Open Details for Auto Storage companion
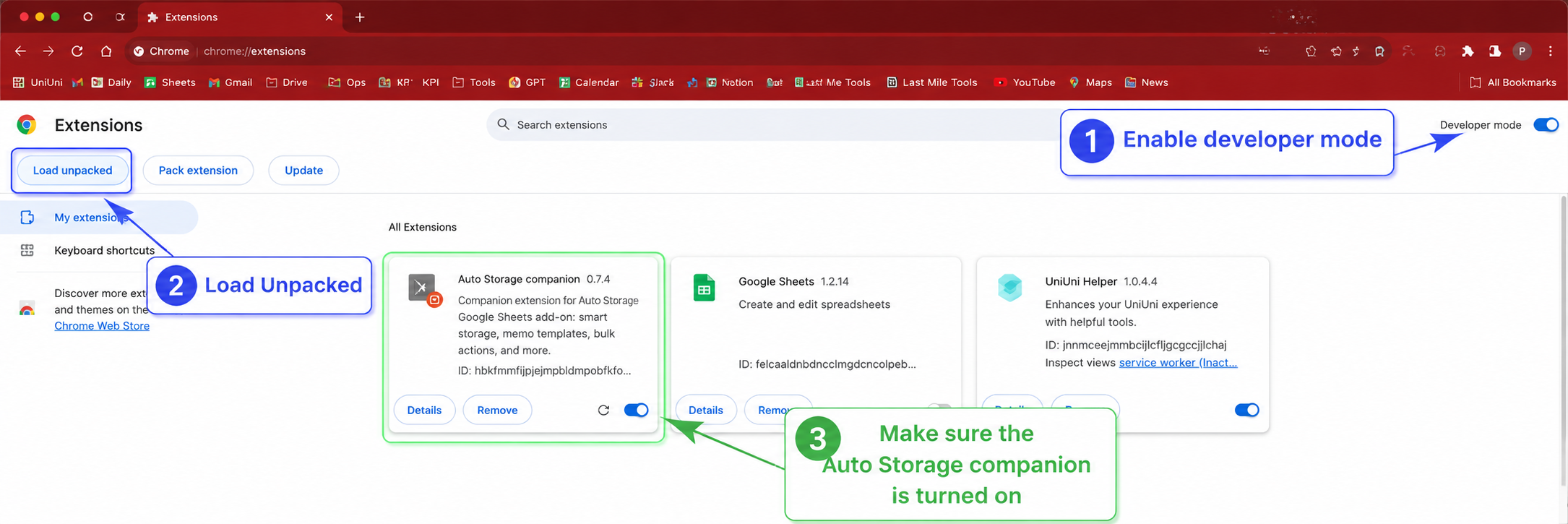Viewport: 1568px width, 524px height. coord(424,410)
